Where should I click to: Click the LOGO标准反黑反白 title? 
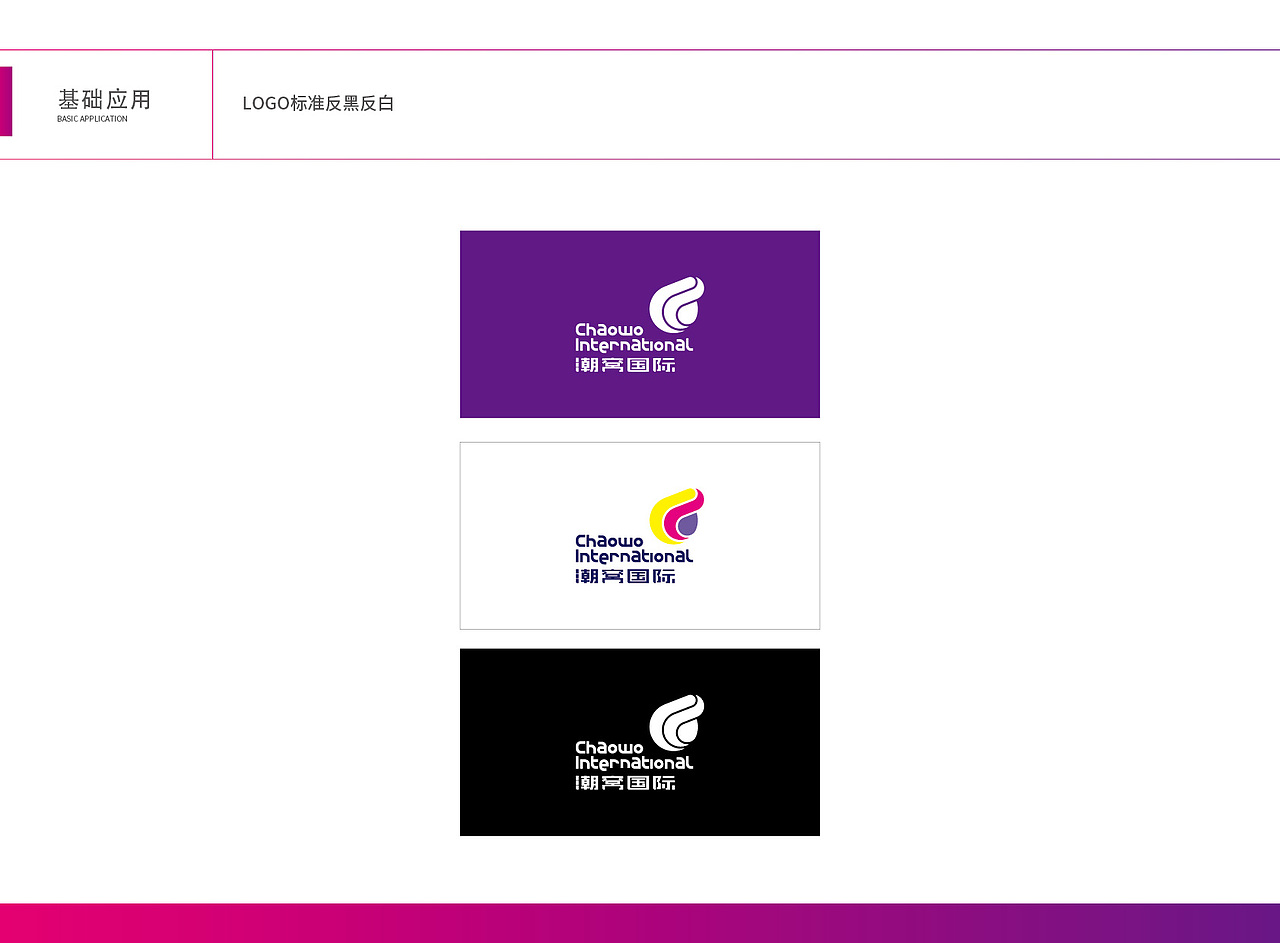(x=318, y=103)
